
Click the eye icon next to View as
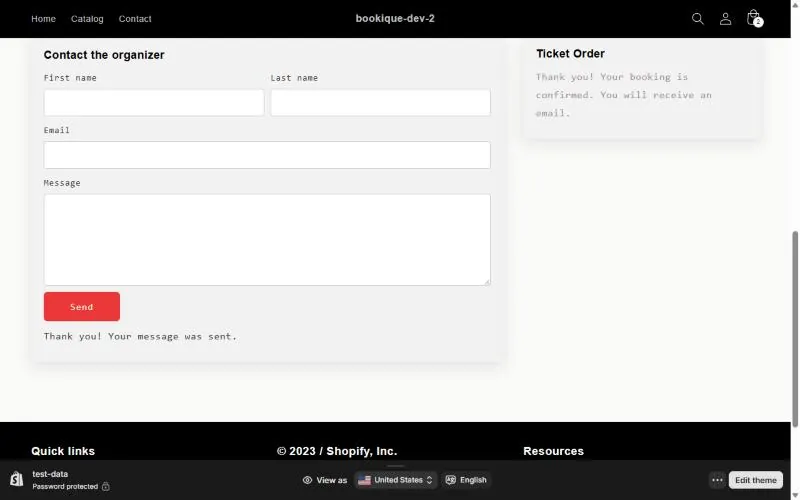[307, 480]
